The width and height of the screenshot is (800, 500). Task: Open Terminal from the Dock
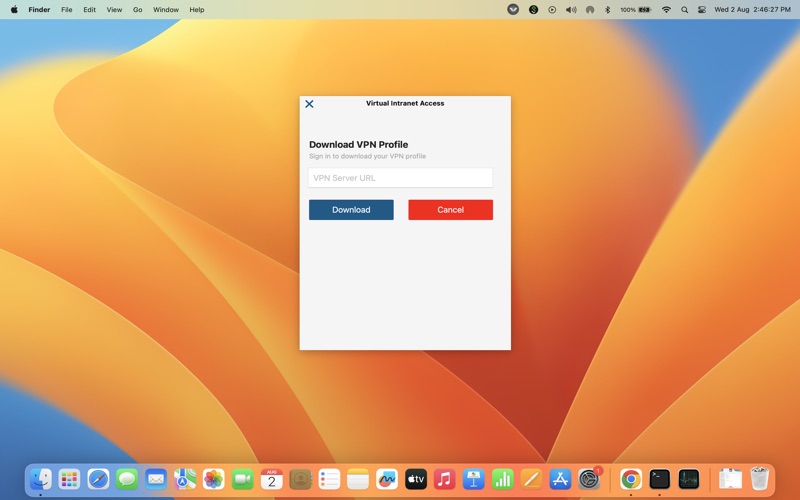659,479
